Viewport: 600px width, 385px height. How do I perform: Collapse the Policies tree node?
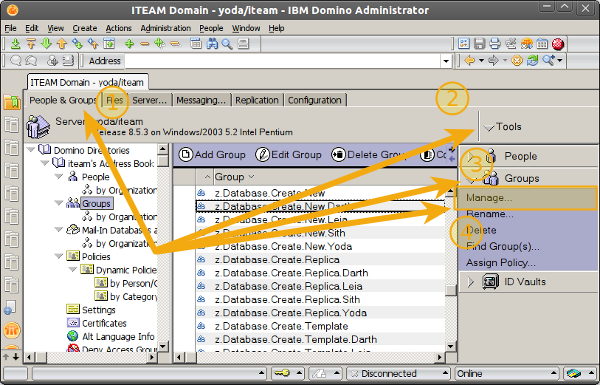[x=59, y=256]
